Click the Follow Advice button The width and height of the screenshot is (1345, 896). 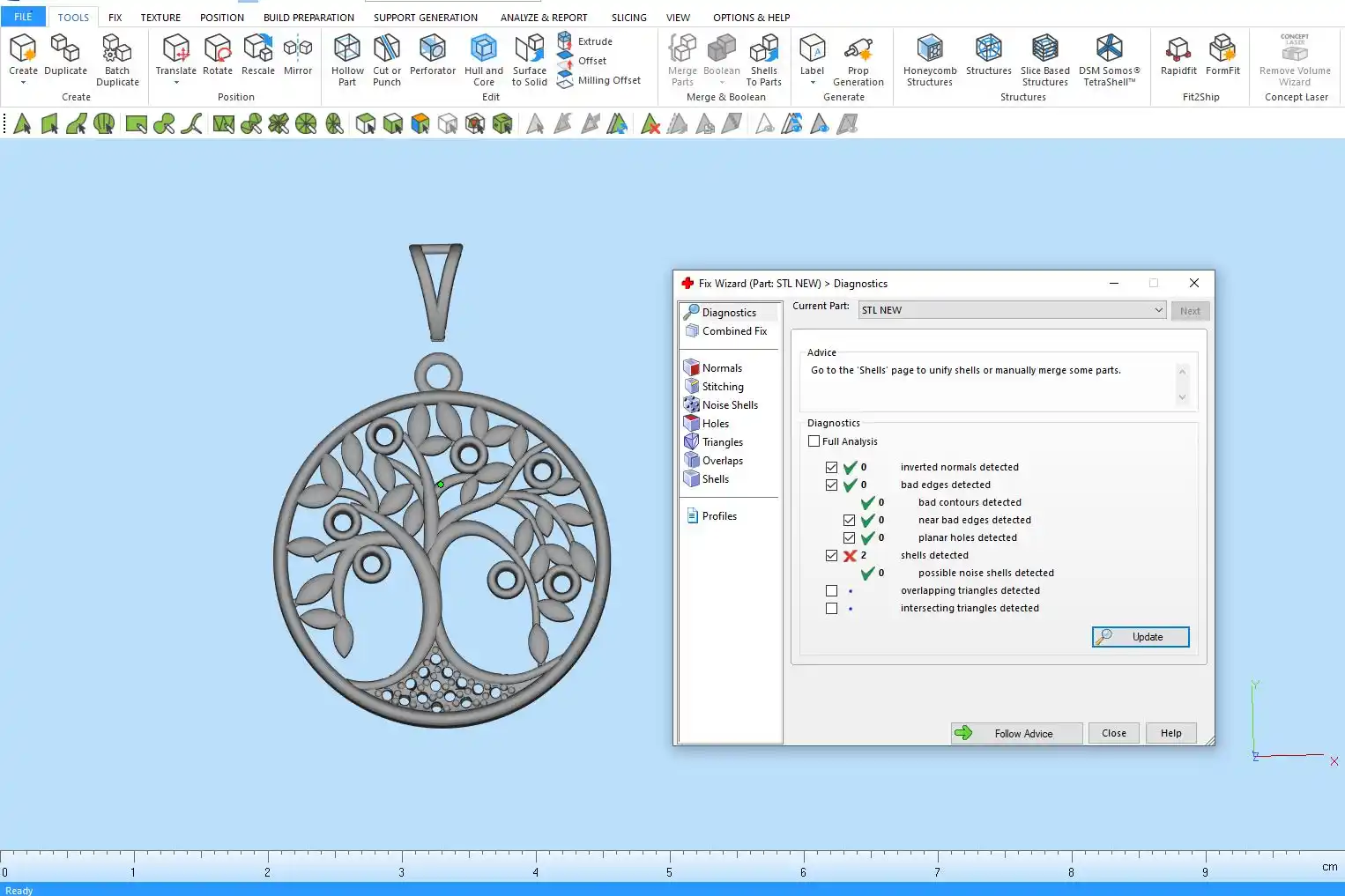click(x=1016, y=734)
